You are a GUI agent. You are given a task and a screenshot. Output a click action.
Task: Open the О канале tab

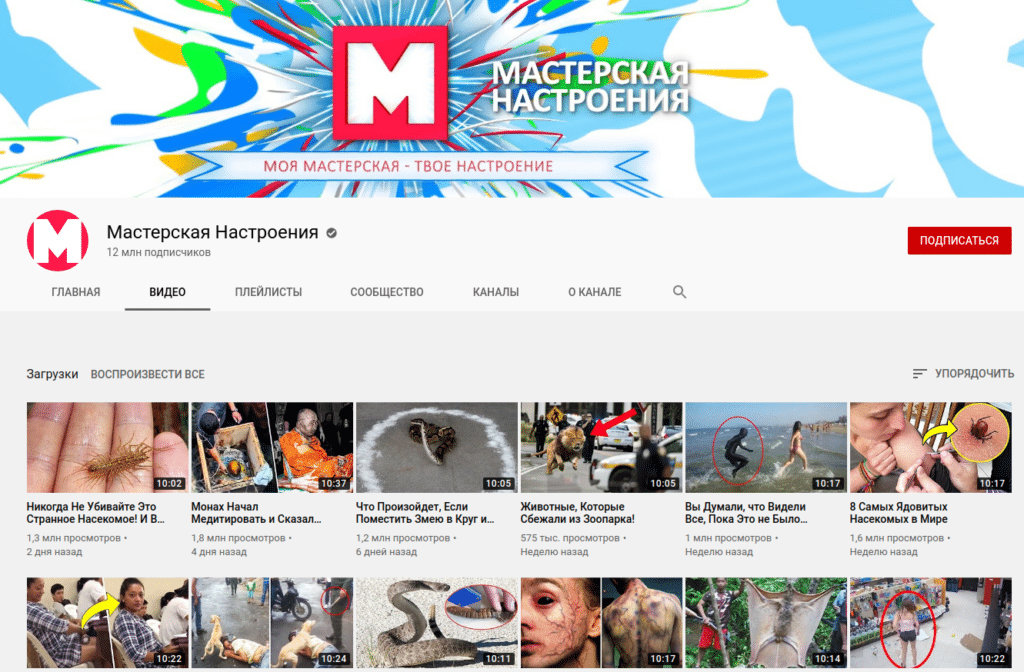pyautogui.click(x=594, y=292)
